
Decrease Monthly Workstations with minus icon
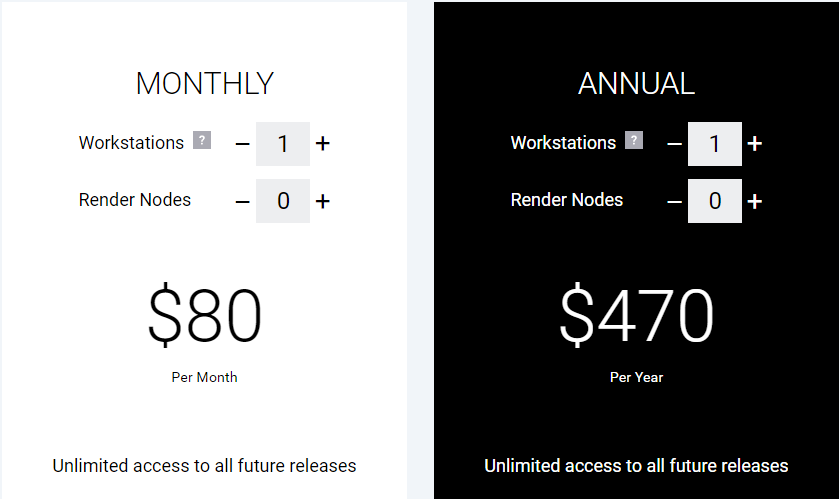[x=242, y=144]
